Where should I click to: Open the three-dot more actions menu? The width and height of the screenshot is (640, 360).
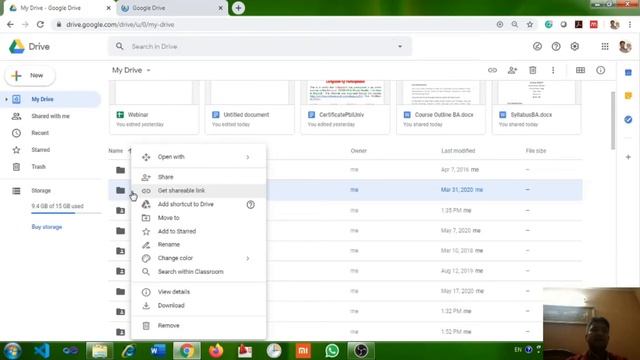553,70
